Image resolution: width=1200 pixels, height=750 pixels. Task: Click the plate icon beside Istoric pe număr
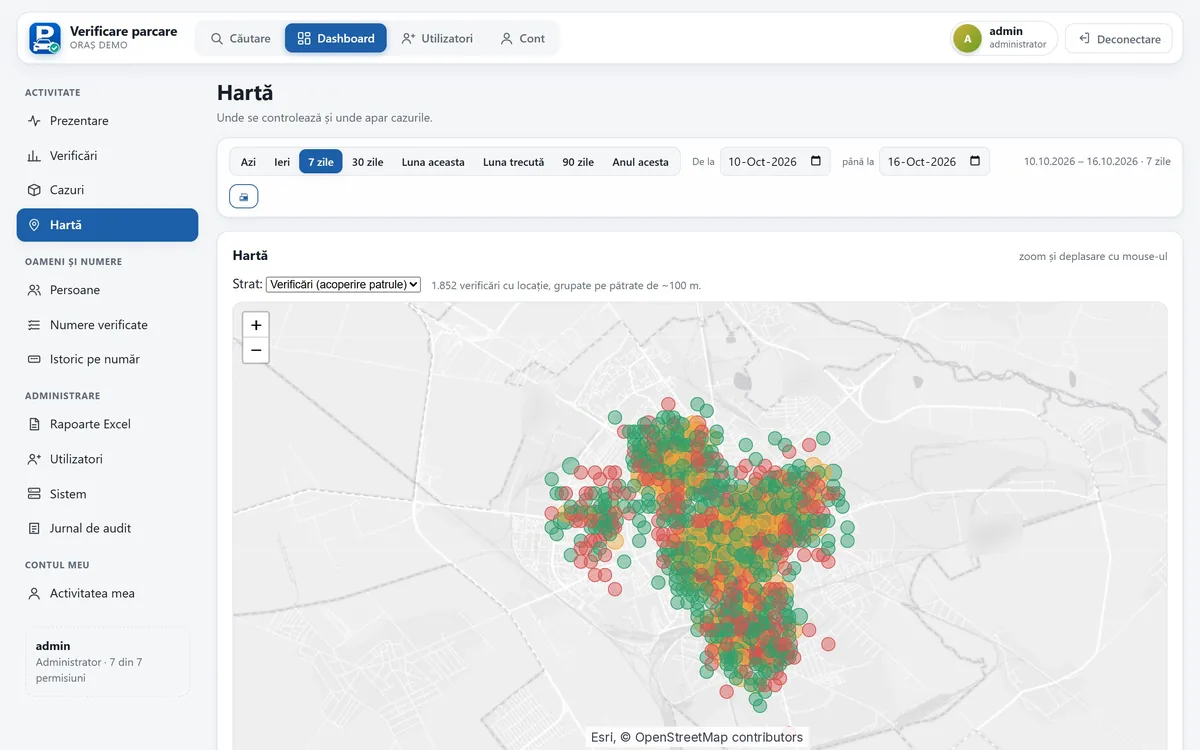pos(34,359)
